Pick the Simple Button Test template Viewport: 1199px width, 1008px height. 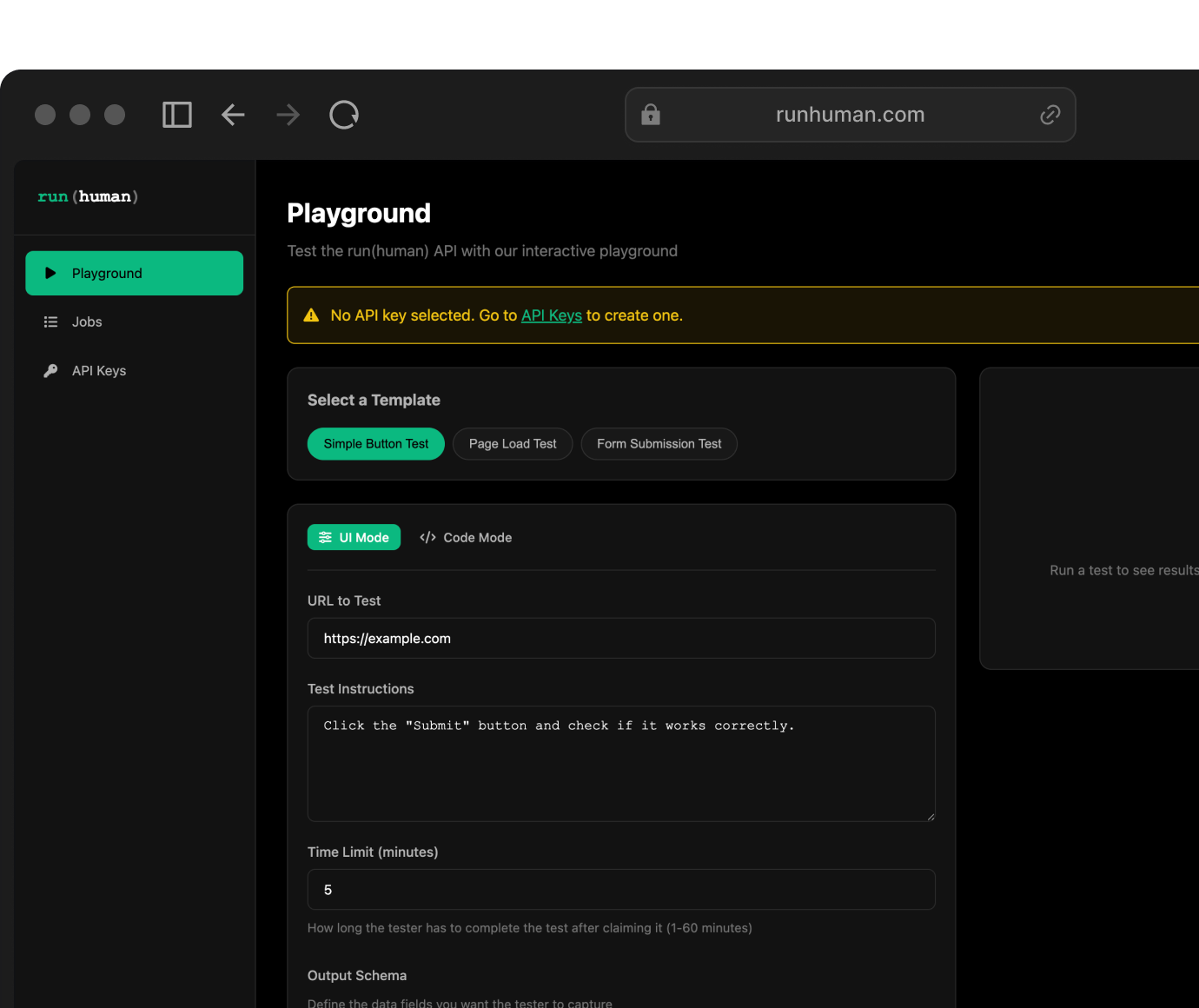375,444
